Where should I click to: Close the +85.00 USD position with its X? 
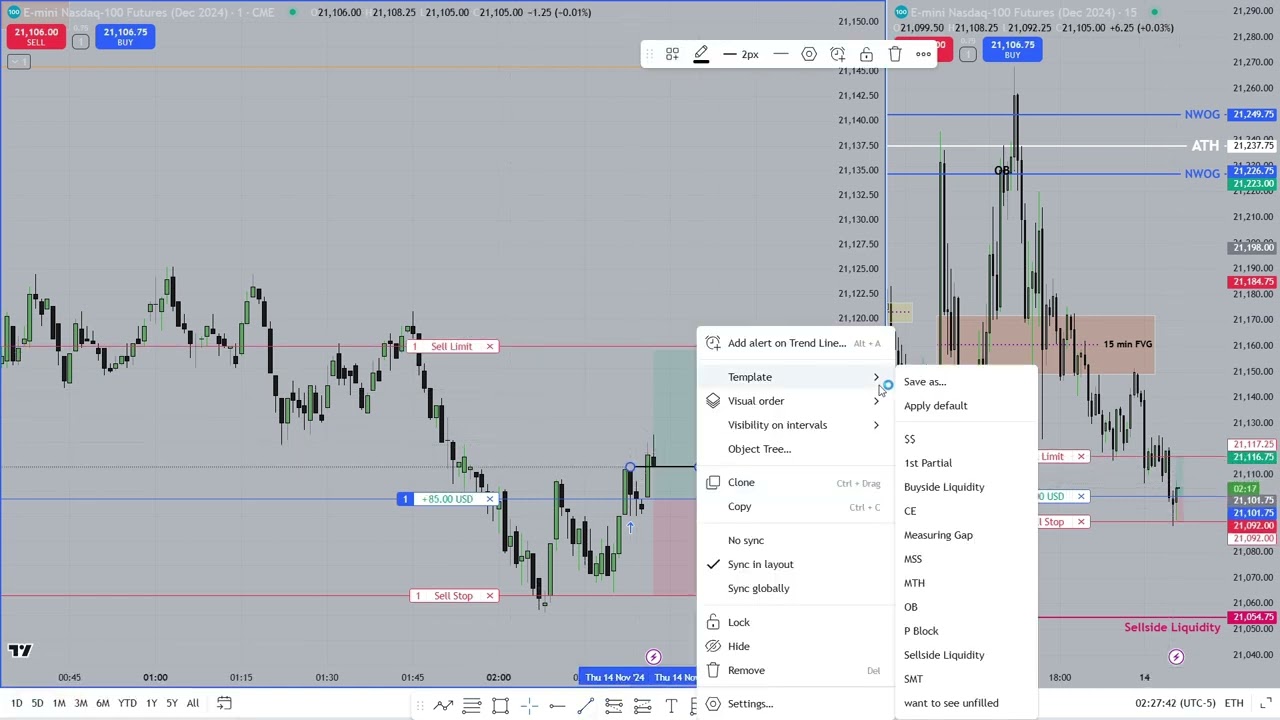[490, 499]
